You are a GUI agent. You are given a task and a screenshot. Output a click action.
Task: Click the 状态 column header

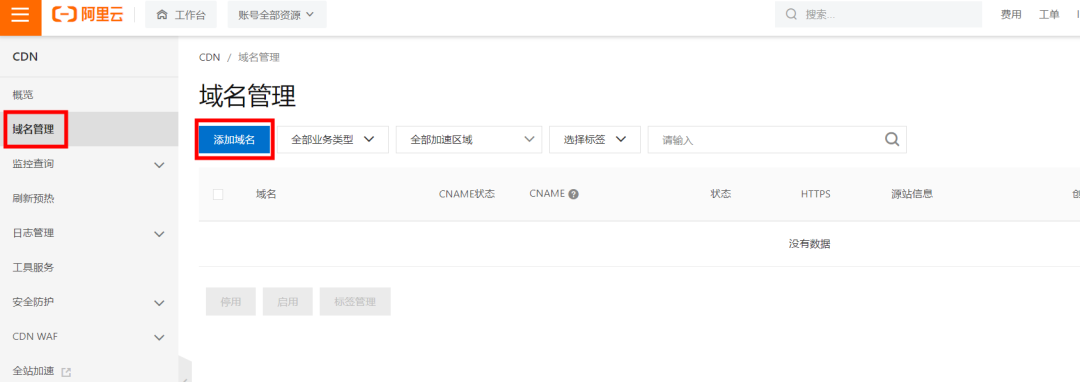click(720, 194)
